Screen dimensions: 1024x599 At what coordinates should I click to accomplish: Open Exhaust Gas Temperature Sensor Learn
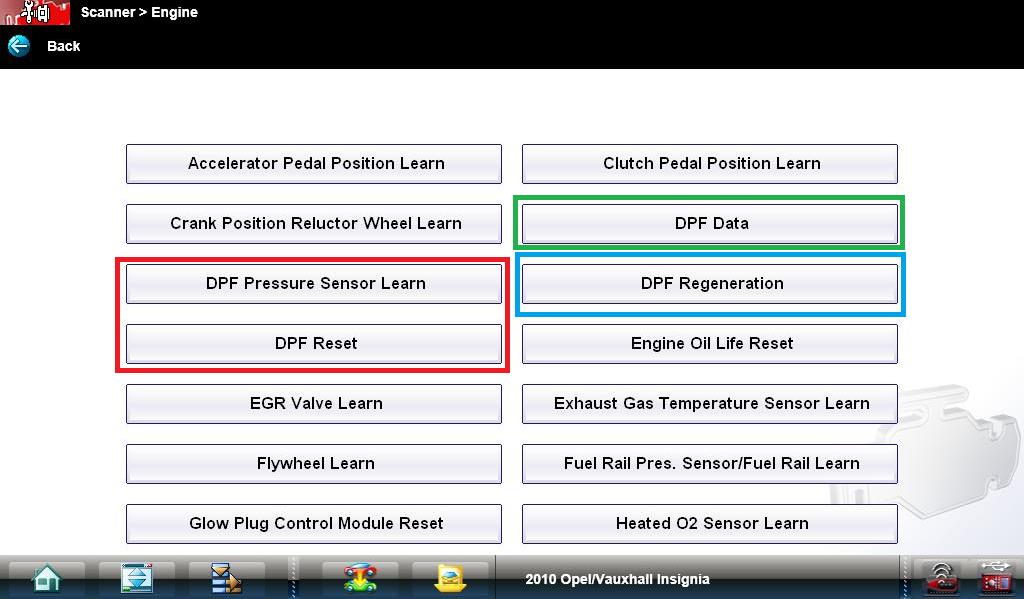click(710, 404)
